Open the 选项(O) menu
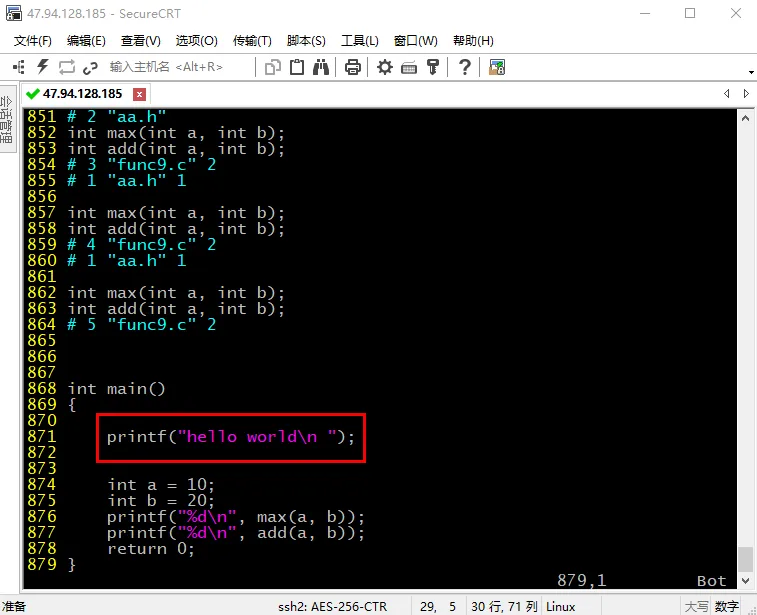Image resolution: width=757 pixels, height=615 pixels. (x=196, y=41)
